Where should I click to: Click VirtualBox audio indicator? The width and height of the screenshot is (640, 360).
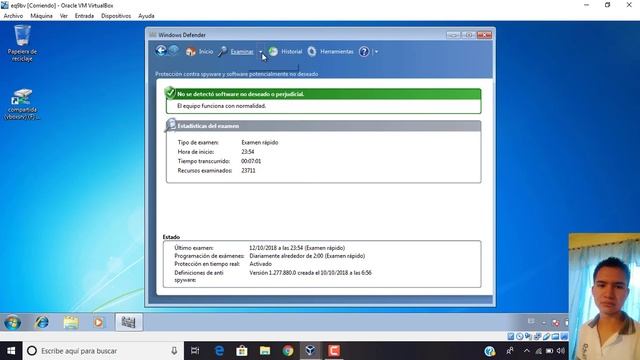point(528,336)
